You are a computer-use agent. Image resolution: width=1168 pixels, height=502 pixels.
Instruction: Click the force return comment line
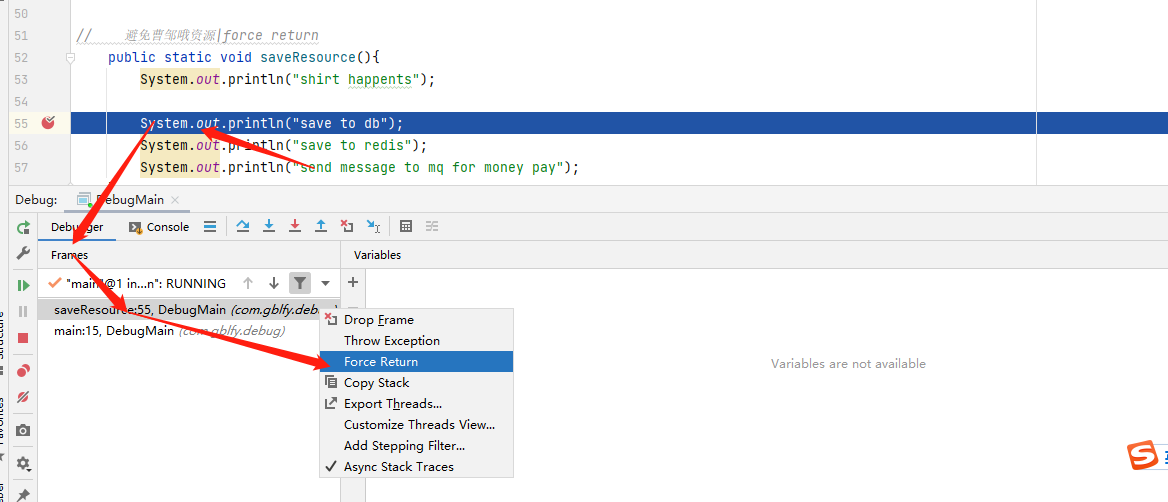click(197, 35)
